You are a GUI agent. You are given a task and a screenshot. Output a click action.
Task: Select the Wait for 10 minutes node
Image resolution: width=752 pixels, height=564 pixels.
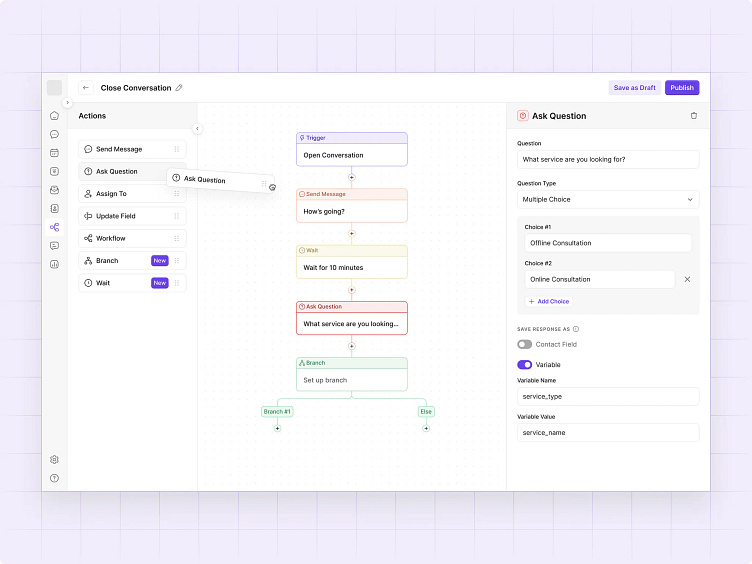(x=352, y=262)
